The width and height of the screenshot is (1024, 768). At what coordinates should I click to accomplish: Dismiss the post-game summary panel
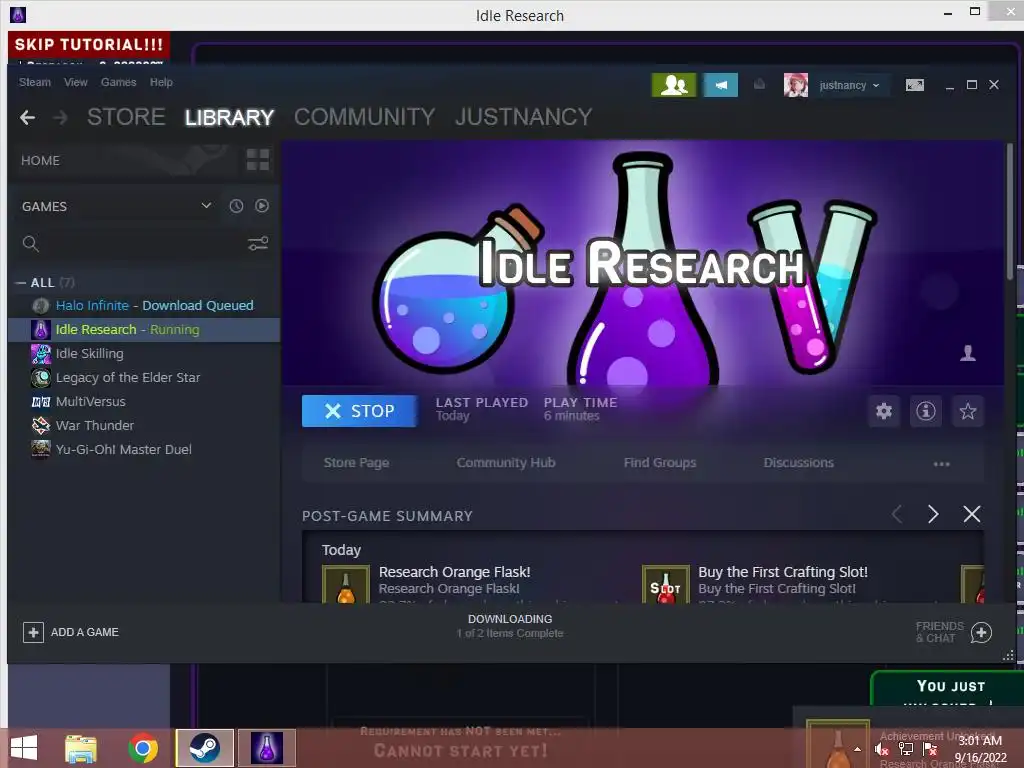tap(972, 514)
